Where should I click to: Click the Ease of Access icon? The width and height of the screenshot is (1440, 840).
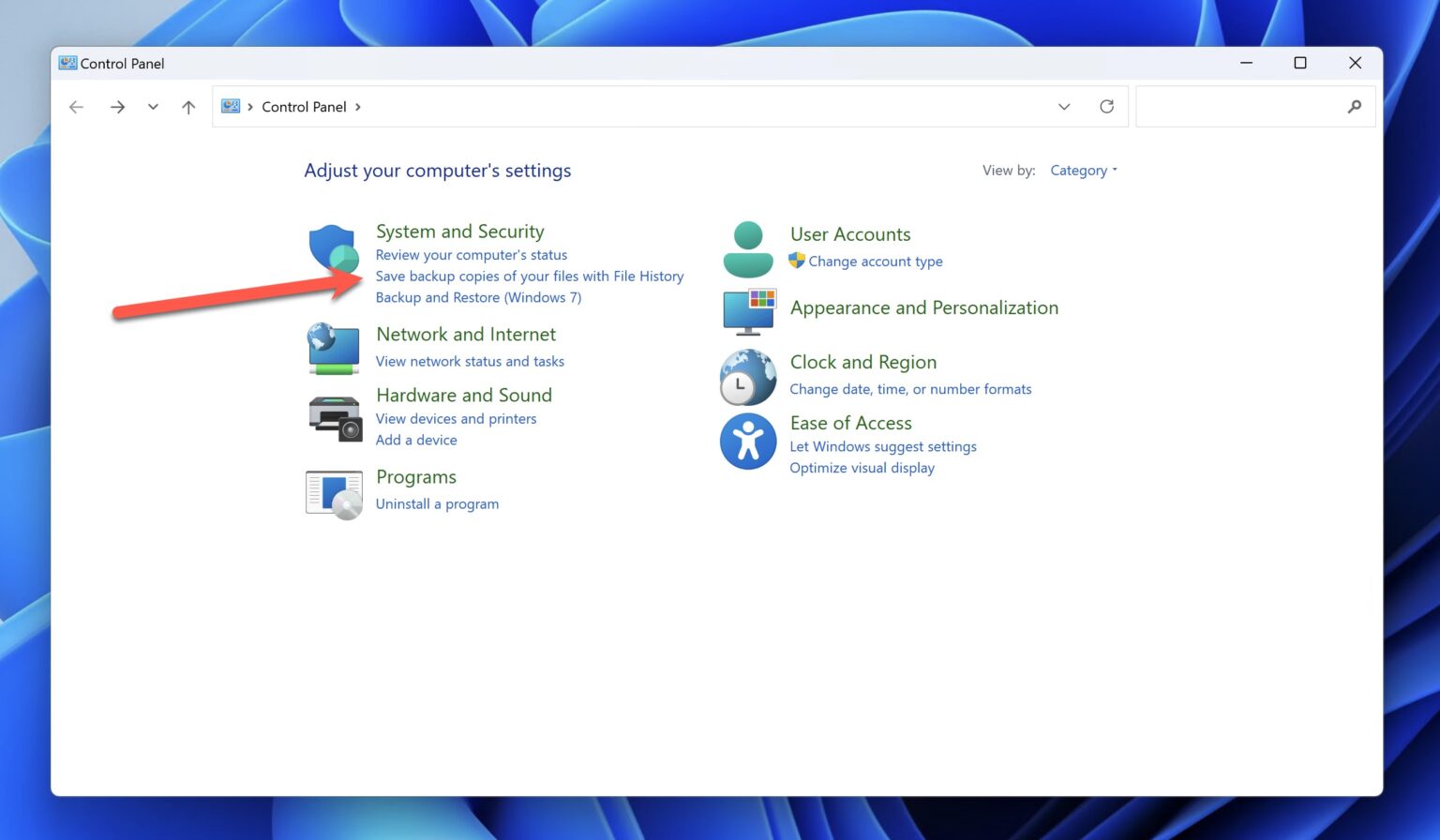point(747,441)
